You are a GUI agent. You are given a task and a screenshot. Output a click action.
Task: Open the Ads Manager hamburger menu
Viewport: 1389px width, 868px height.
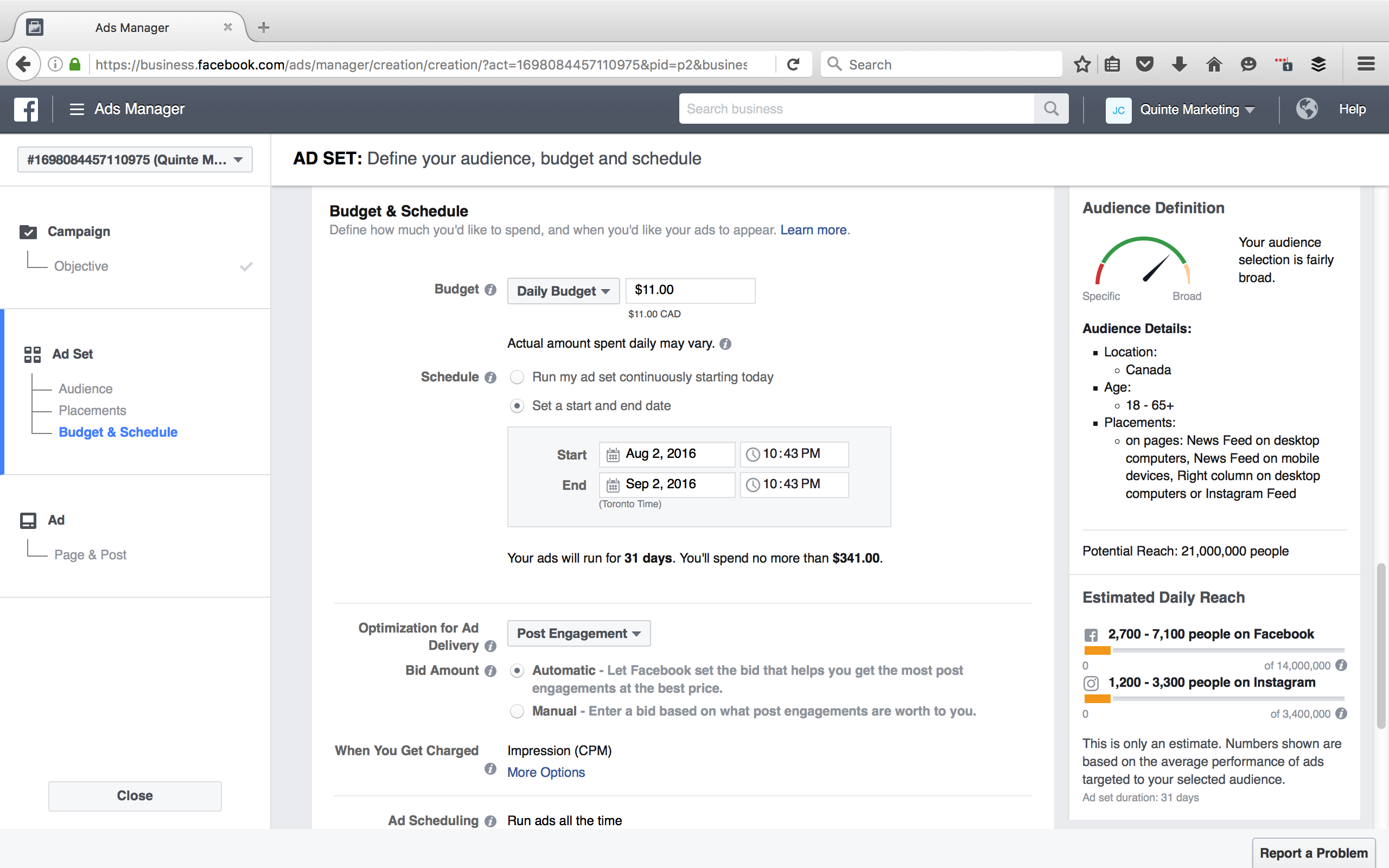pos(77,109)
